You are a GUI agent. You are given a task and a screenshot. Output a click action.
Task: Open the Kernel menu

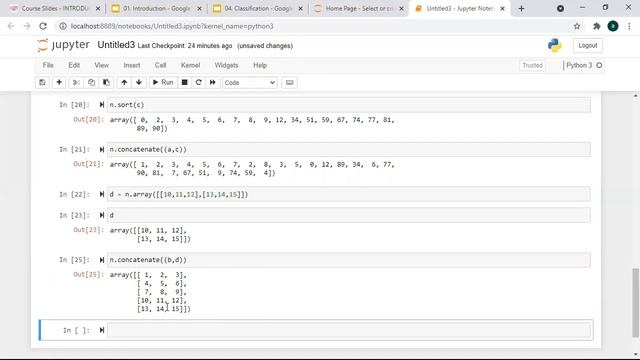click(x=191, y=65)
